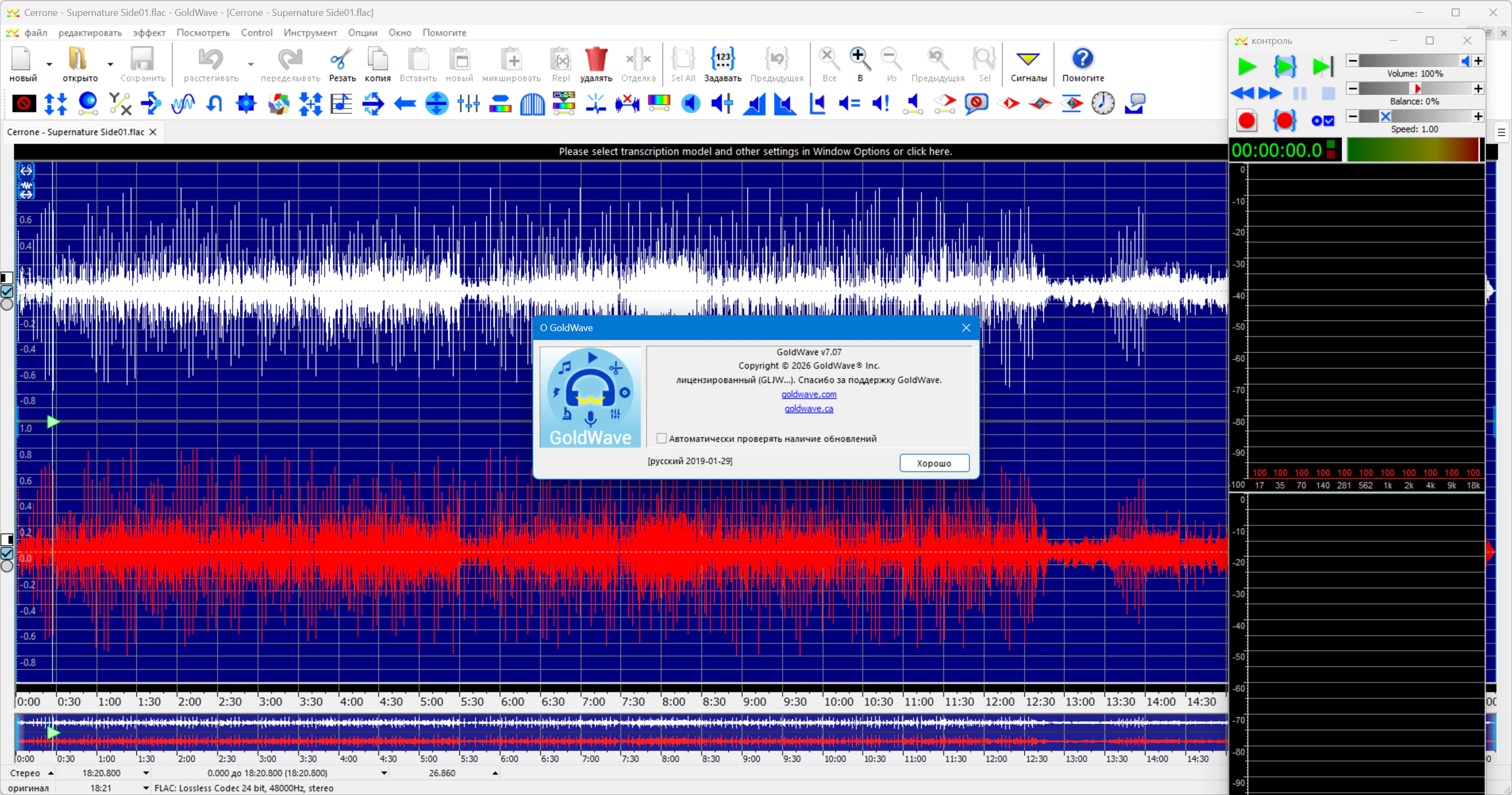The image size is (1512, 795).
Task: Click the speaker with exclamation mark icon
Action: click(881, 104)
